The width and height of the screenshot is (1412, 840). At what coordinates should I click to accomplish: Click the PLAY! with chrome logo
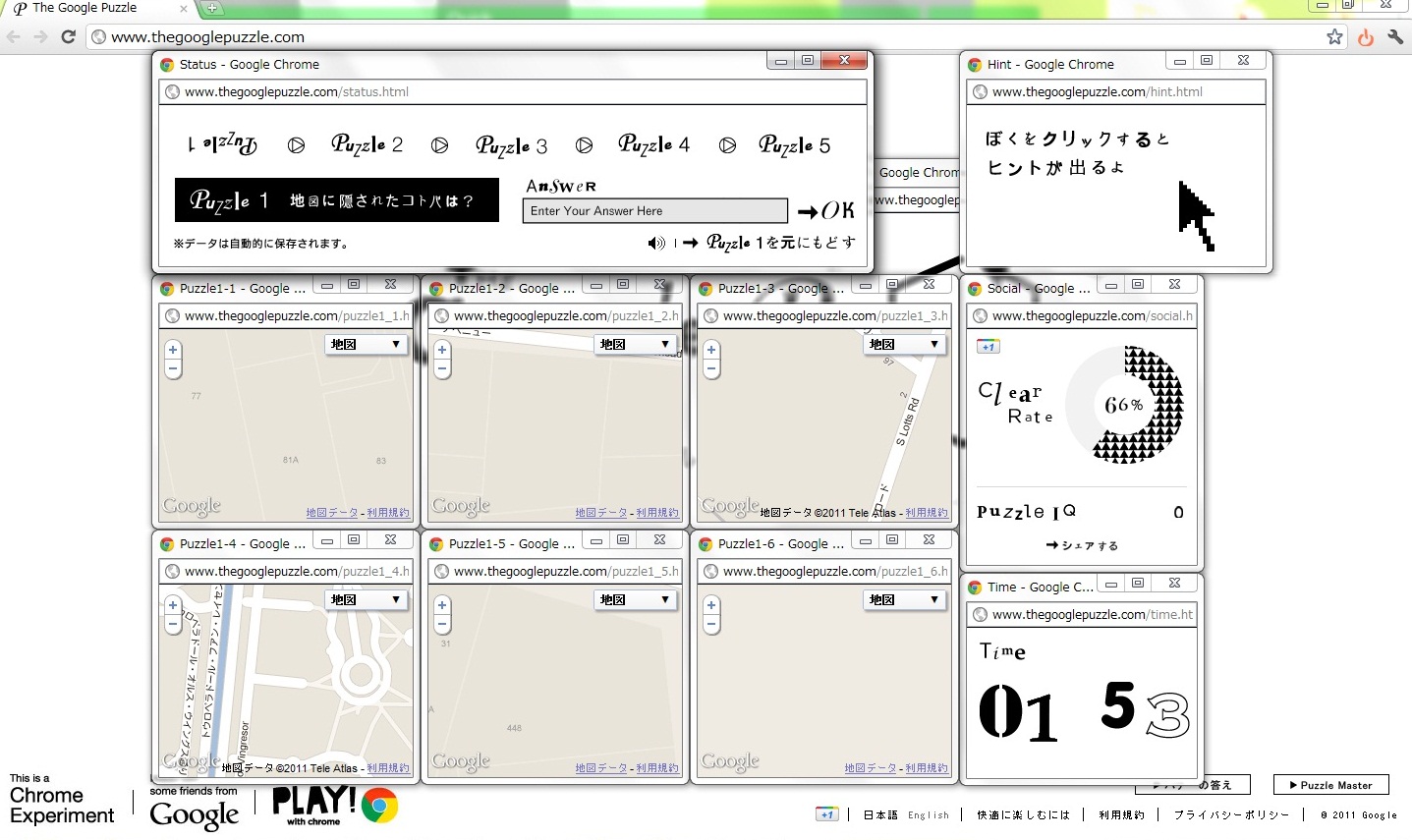(x=335, y=806)
